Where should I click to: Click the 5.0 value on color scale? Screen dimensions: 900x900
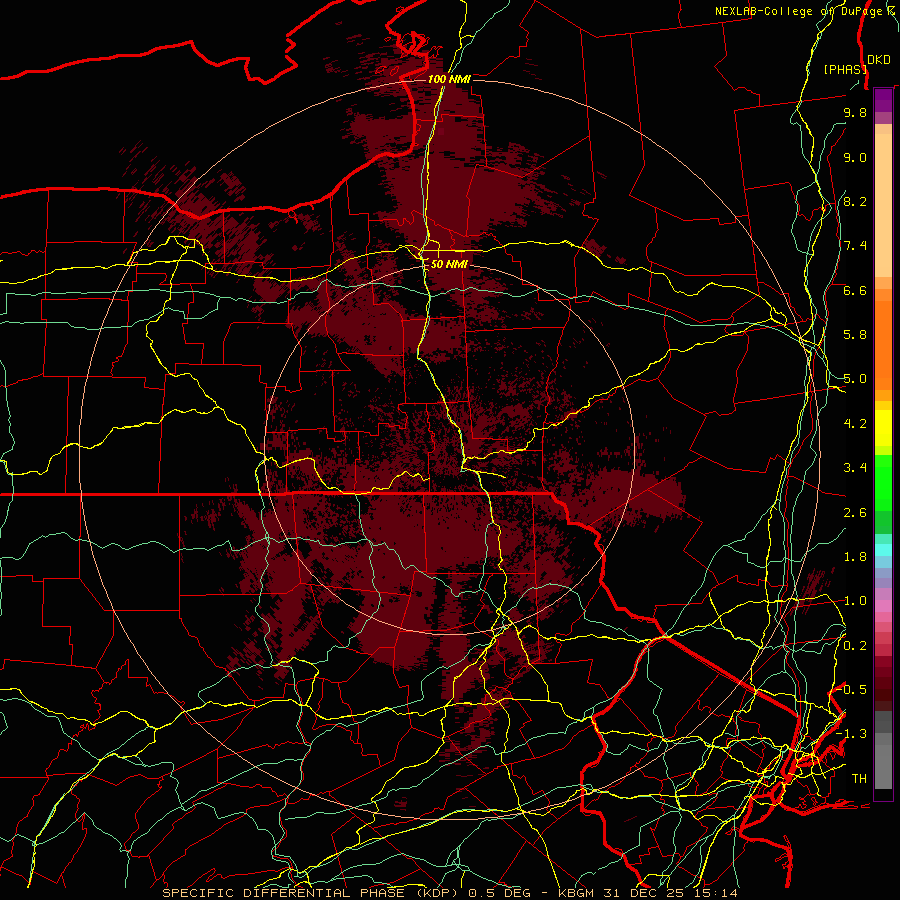855,379
